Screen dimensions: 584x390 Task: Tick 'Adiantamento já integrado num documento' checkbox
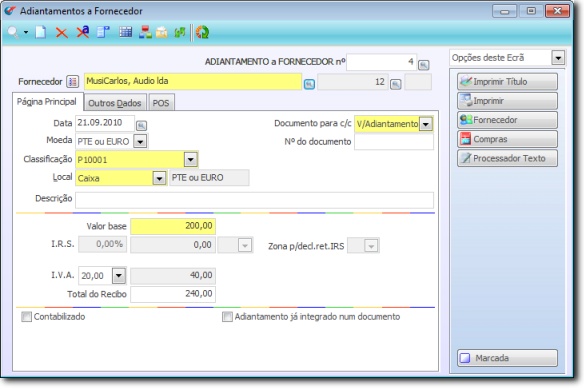click(x=227, y=317)
